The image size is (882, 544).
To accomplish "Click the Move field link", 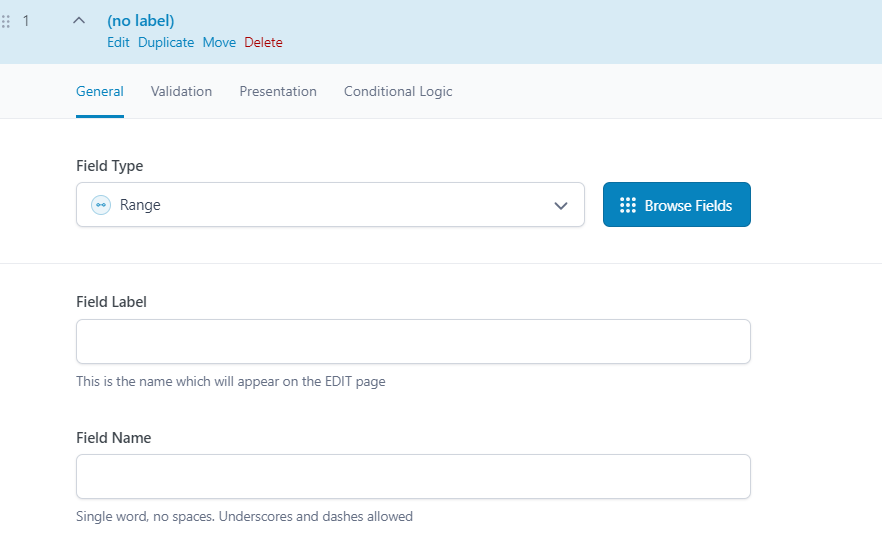I will (219, 43).
